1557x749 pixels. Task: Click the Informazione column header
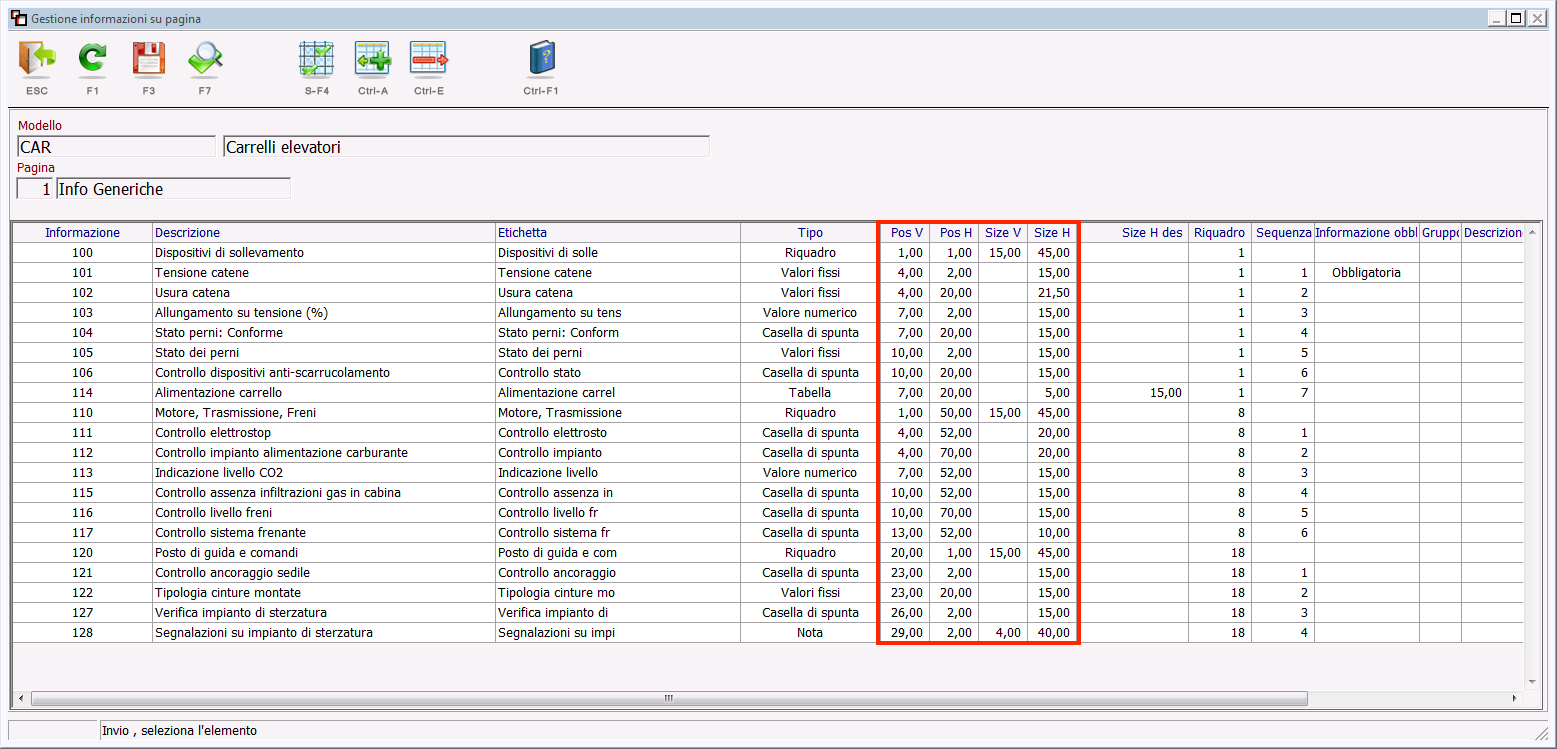82,233
